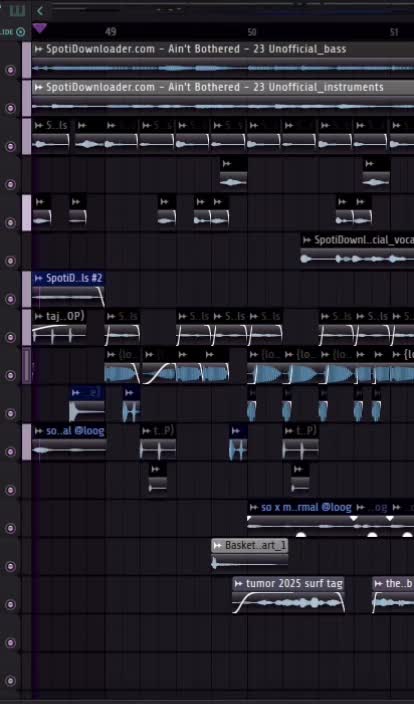Viewport: 414px width, 704px height.
Task: Mute the so x m..rmal @loog automation track
Action: click(x=10, y=528)
